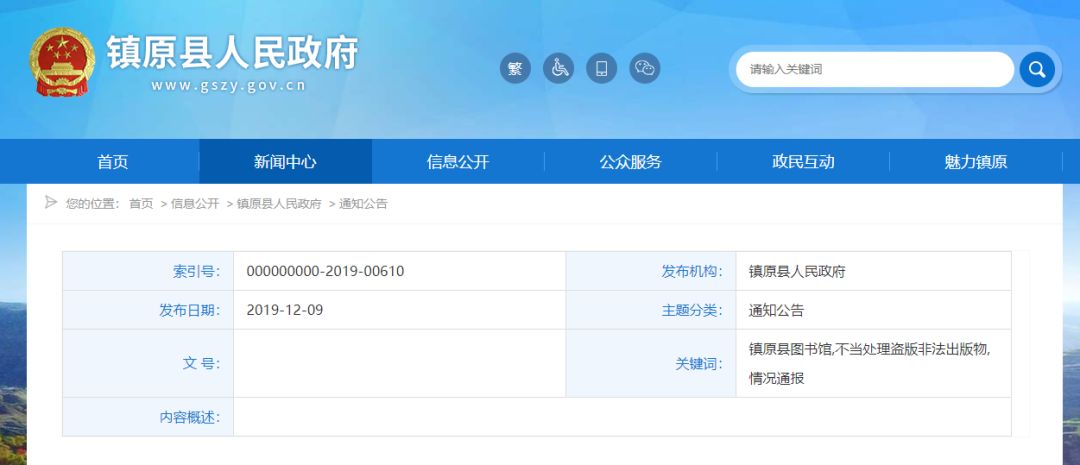
Task: Open the 首页 navigation tab
Action: [113, 162]
